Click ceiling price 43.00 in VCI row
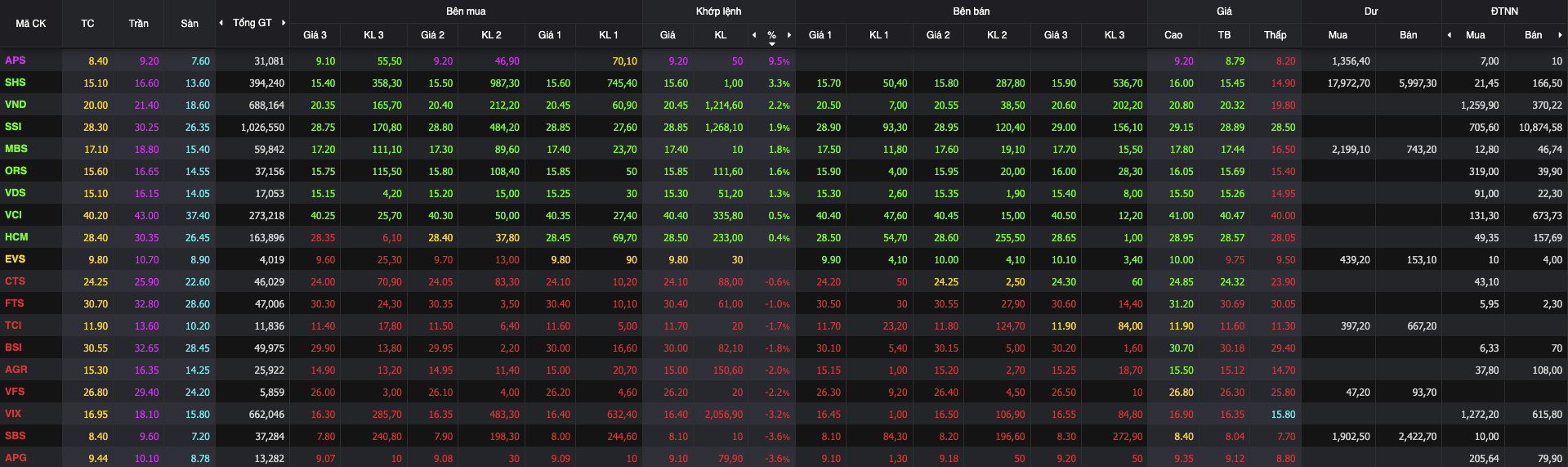 tap(147, 216)
